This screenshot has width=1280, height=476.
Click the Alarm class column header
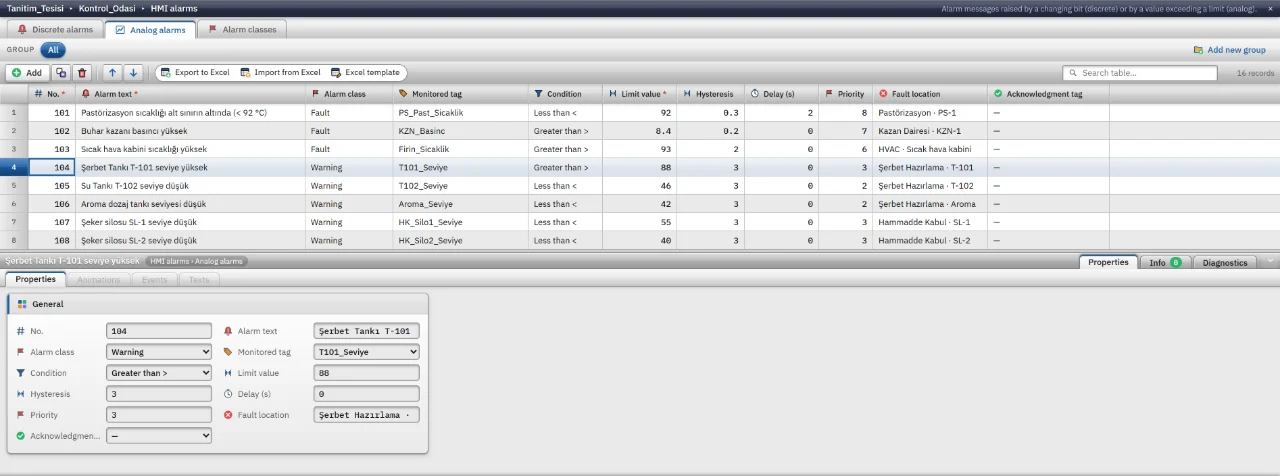coord(348,94)
